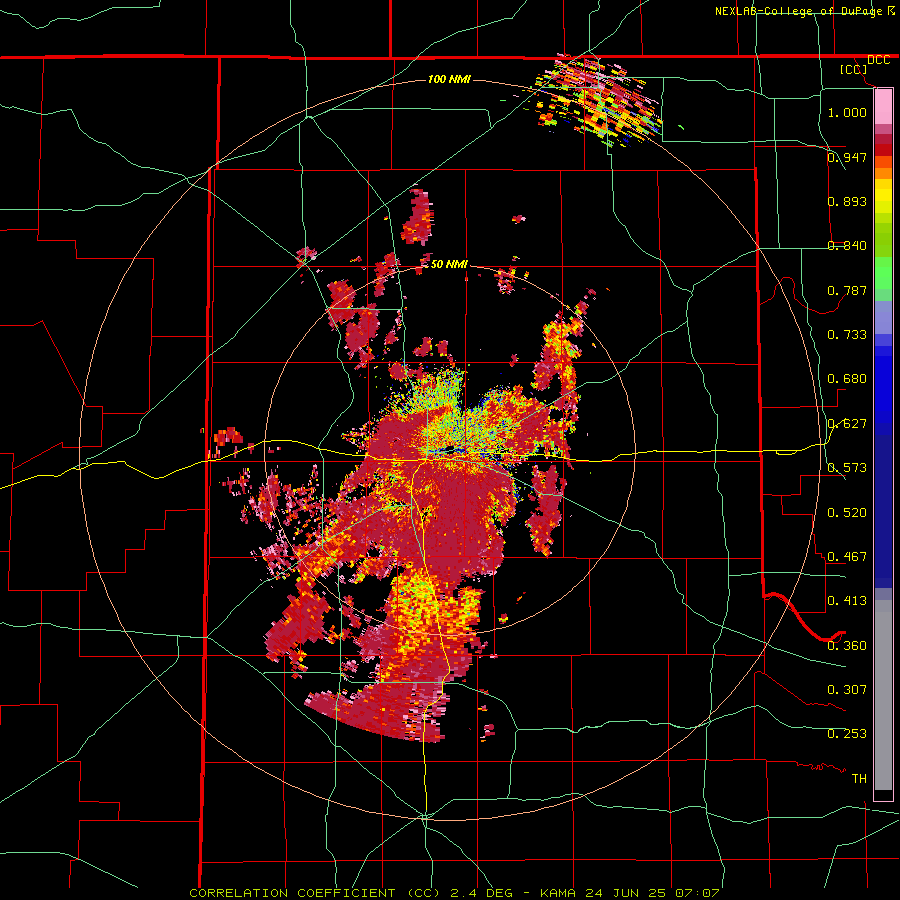Image resolution: width=900 pixels, height=900 pixels.
Task: Click the pink top segment of color scale
Action: click(x=883, y=107)
